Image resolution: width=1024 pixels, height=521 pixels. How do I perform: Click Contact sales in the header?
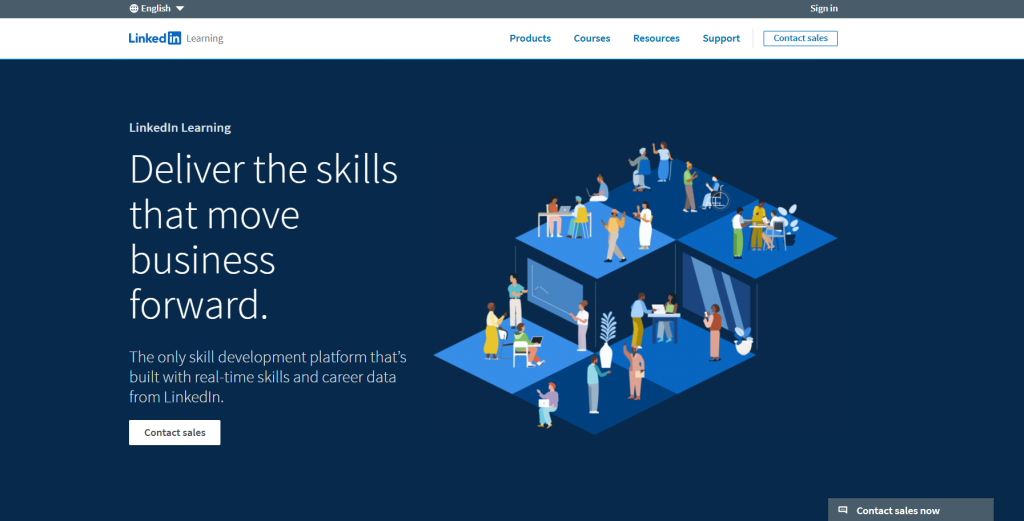click(800, 39)
